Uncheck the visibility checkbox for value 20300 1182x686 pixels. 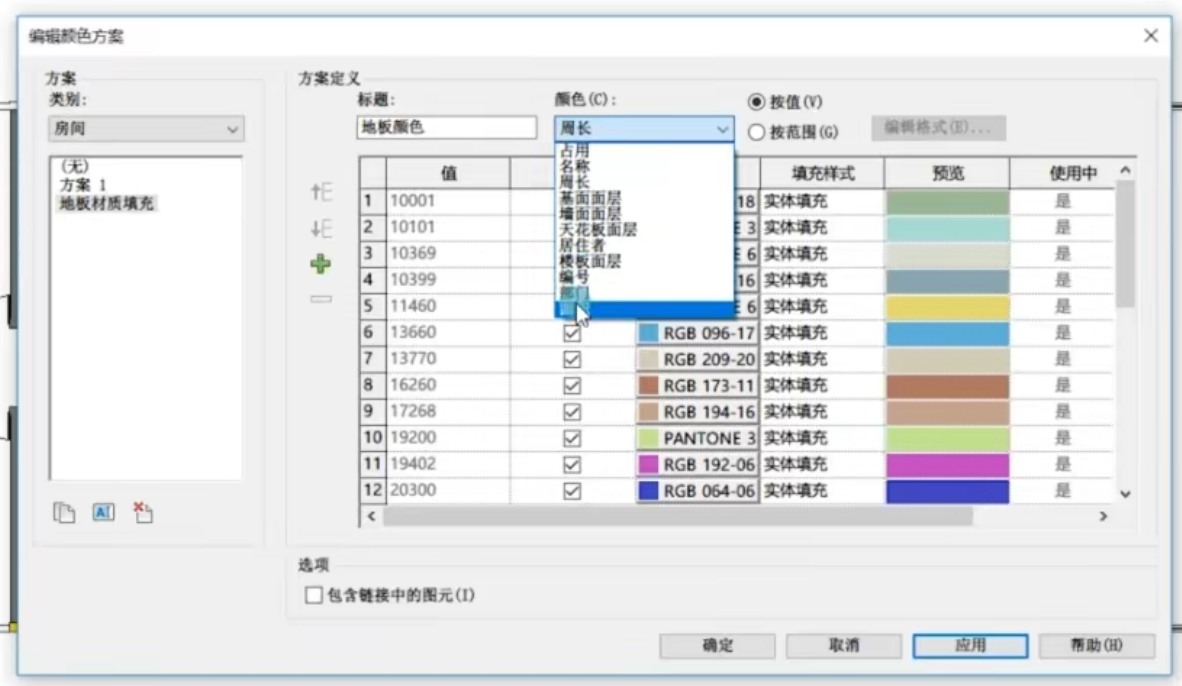point(572,492)
